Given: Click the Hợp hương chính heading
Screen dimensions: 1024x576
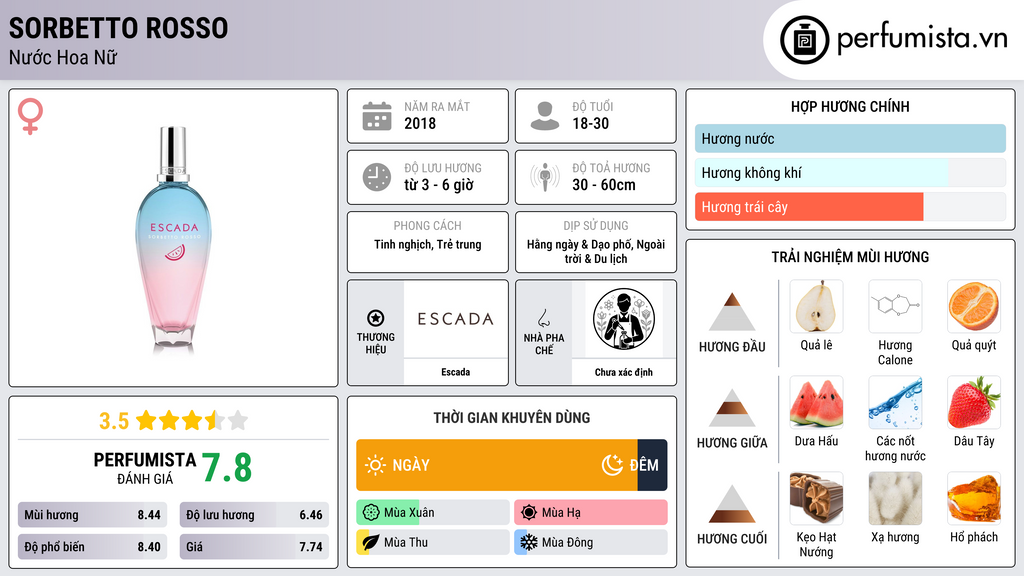Looking at the screenshot, I should [850, 106].
